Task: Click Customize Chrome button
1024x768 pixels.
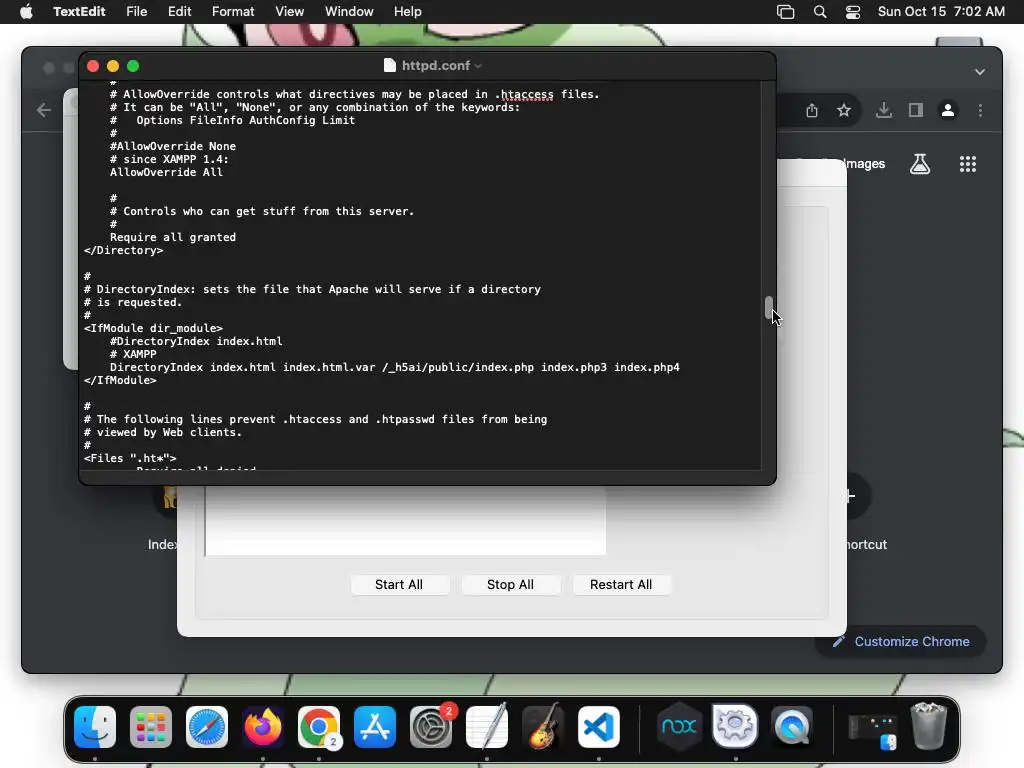Action: [x=901, y=641]
